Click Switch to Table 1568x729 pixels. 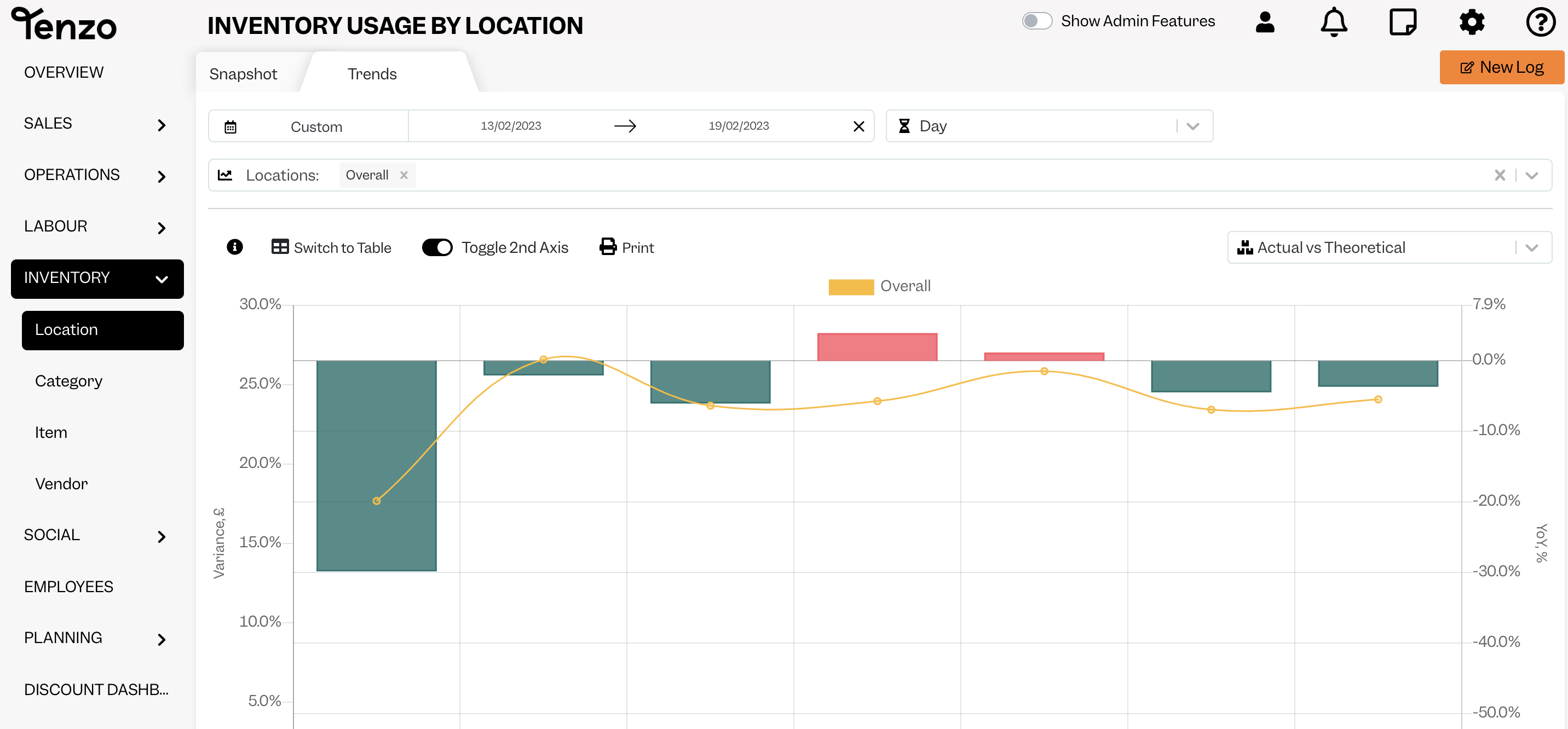[331, 248]
